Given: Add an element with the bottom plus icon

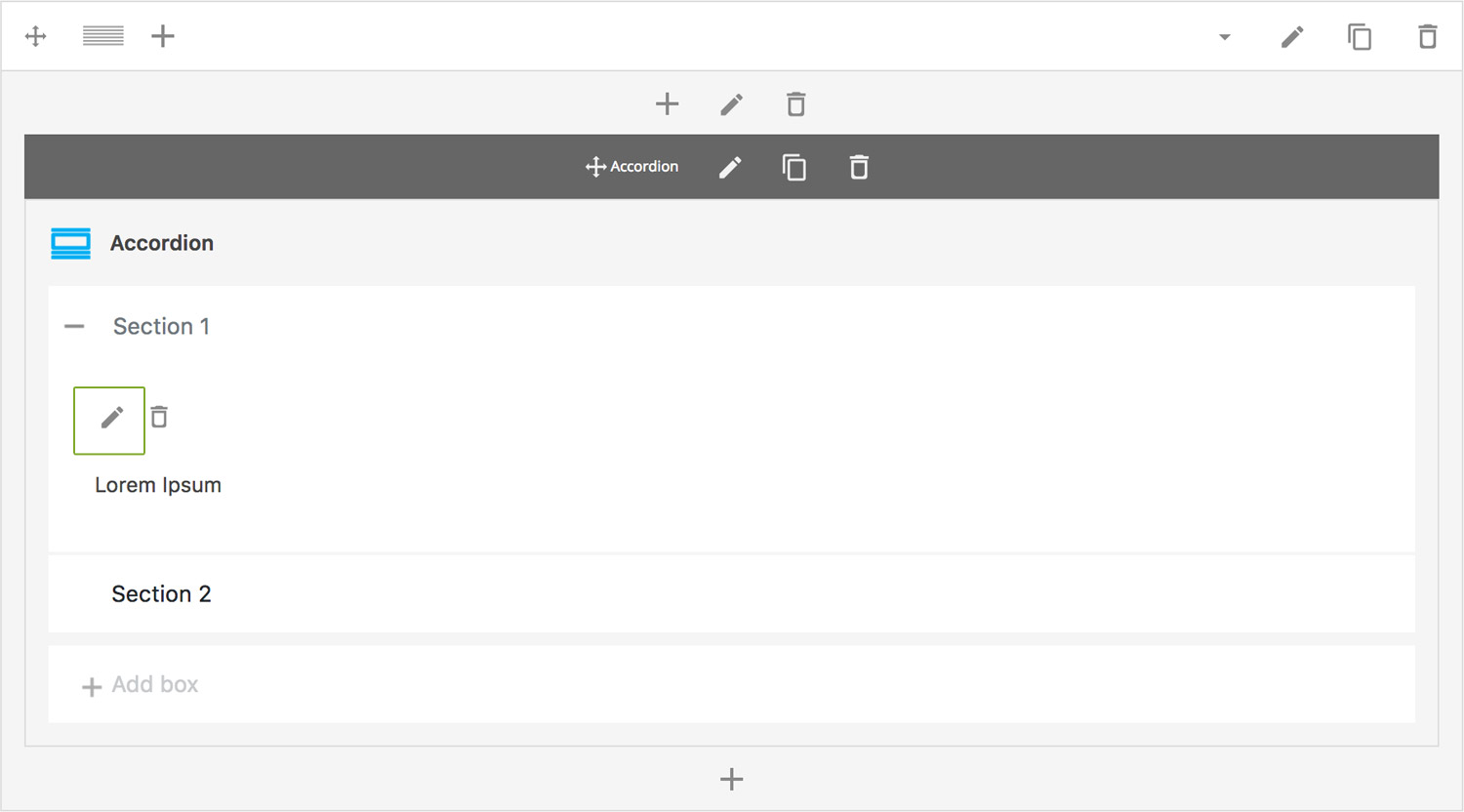Looking at the screenshot, I should 732,779.
